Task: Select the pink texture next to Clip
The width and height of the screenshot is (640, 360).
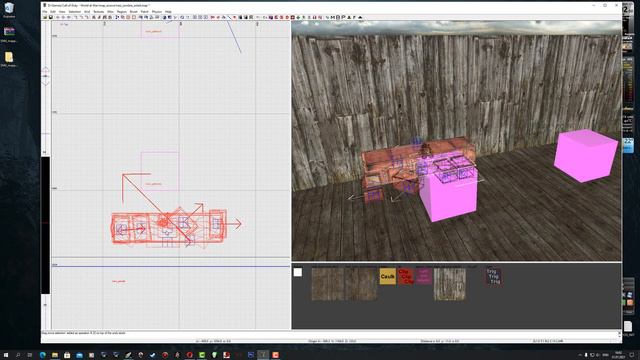Action: tap(423, 276)
